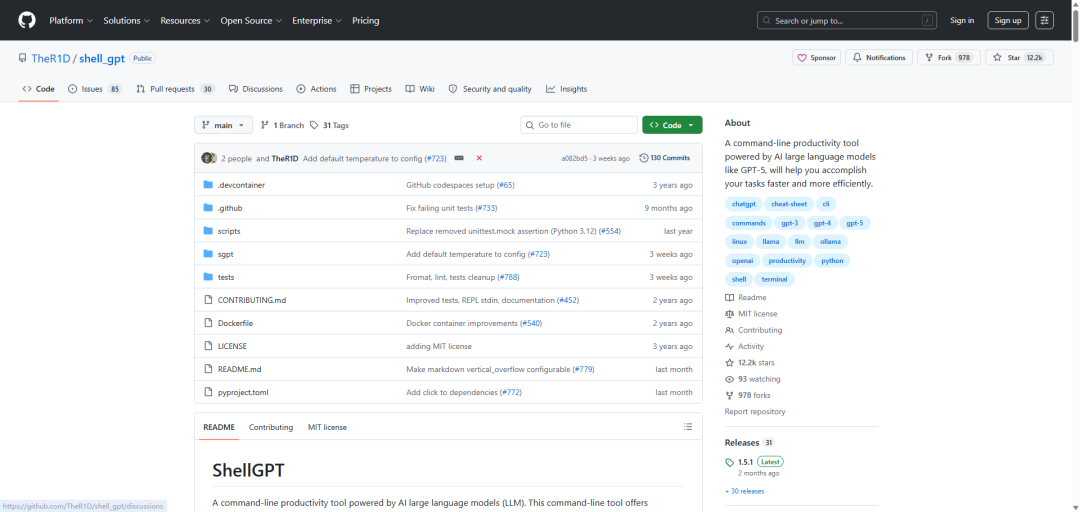
Task: Open the main branch selector dropdown
Action: [223, 125]
